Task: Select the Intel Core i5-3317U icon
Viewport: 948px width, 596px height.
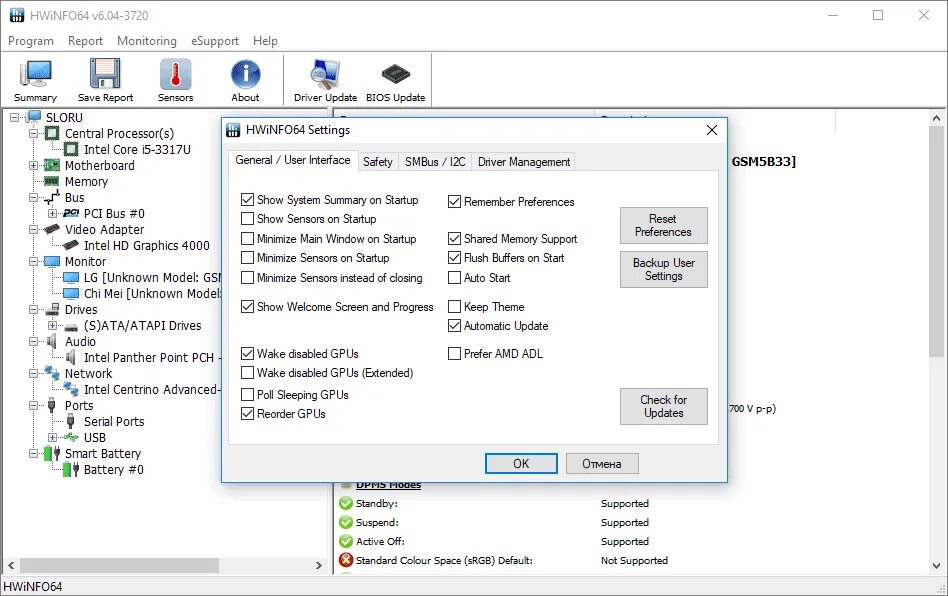Action: click(x=71, y=149)
